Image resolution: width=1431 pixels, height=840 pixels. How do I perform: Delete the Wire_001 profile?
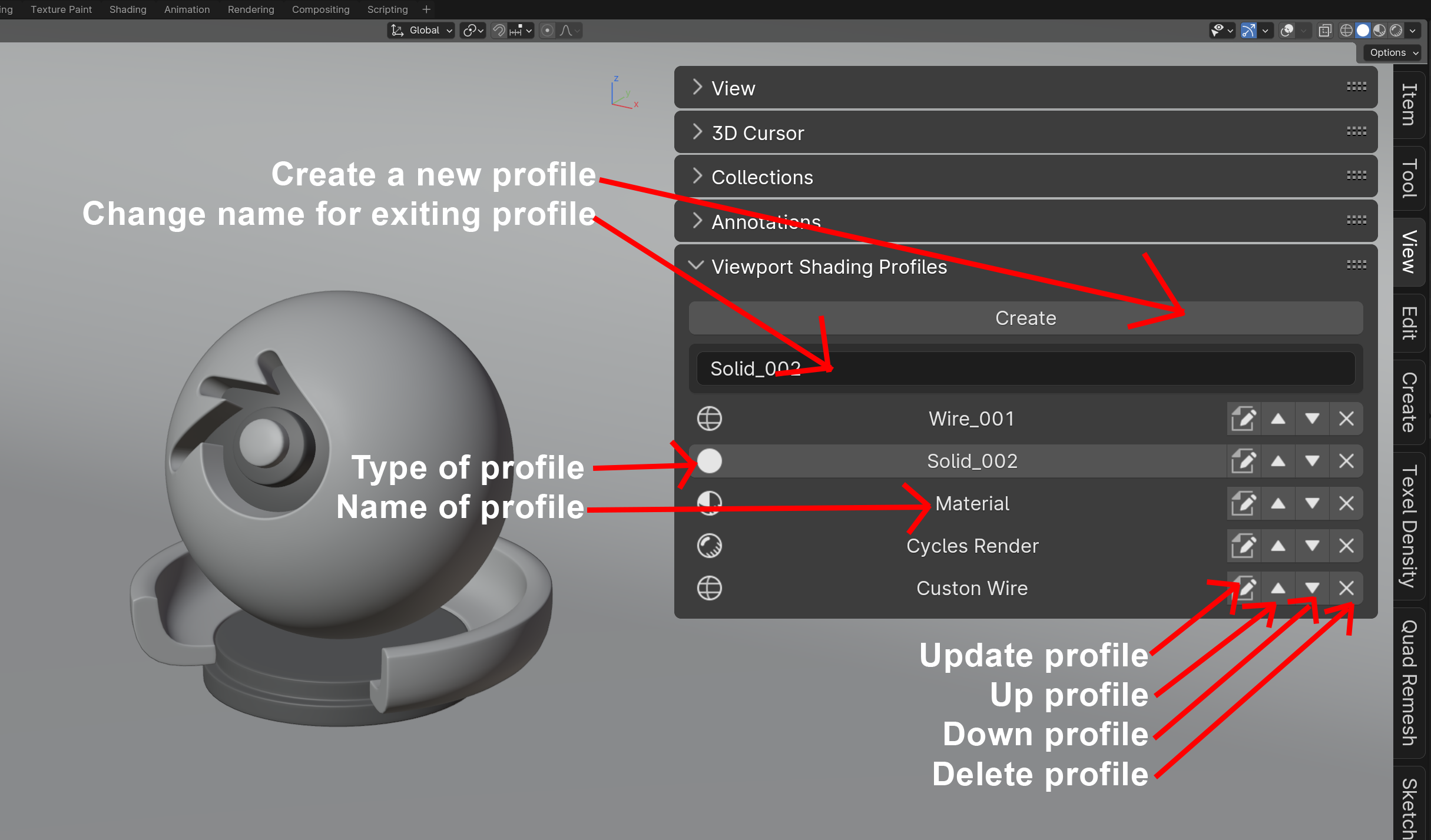tap(1346, 419)
